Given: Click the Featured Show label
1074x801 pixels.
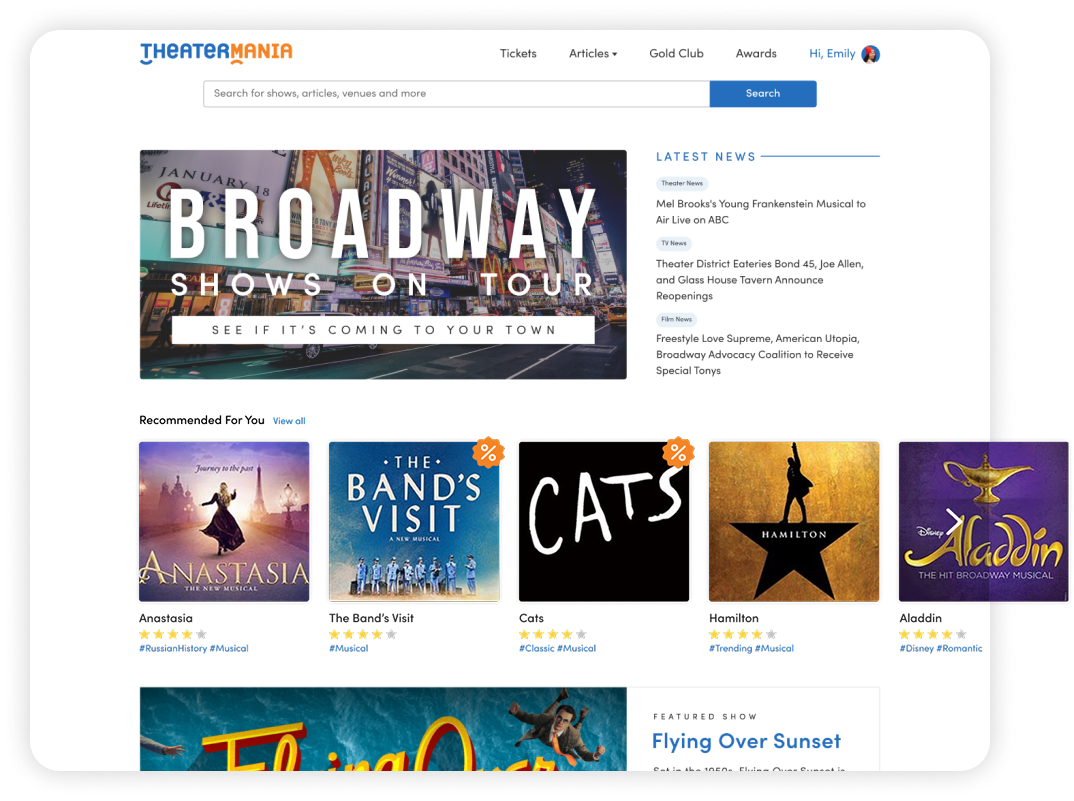Looking at the screenshot, I should (x=705, y=717).
